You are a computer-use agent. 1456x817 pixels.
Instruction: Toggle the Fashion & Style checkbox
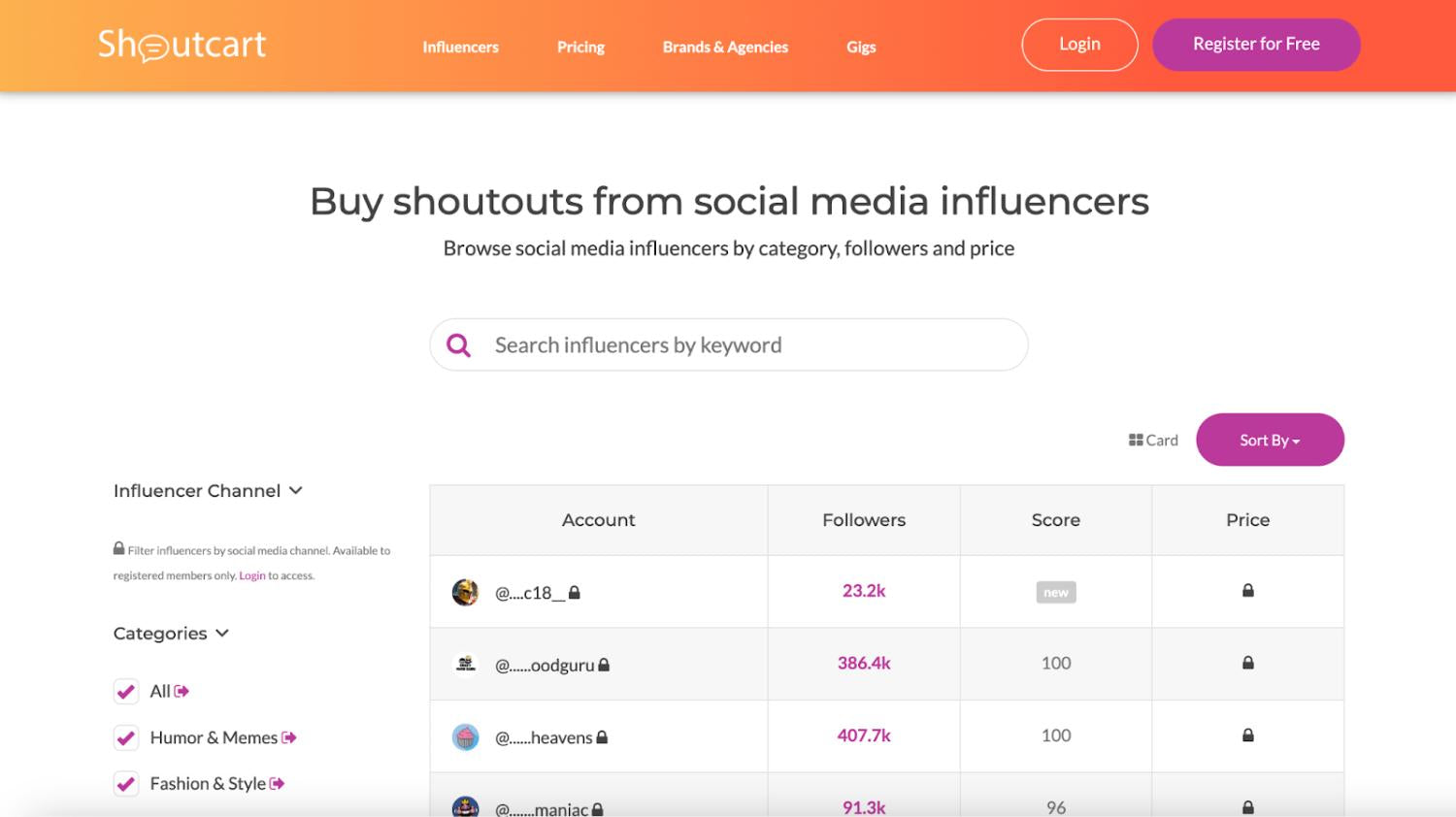126,784
